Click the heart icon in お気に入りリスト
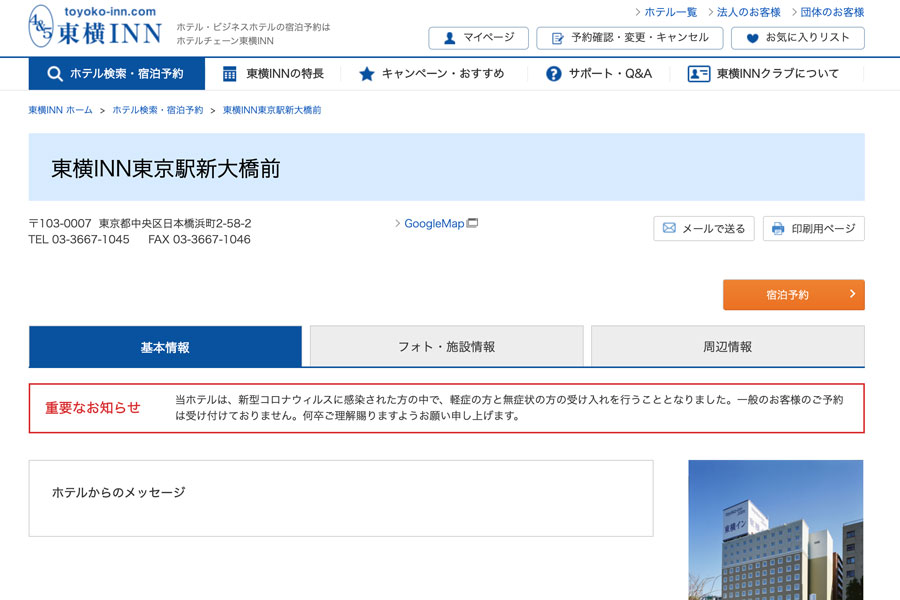Viewport: 900px width, 600px height. pyautogui.click(x=752, y=38)
